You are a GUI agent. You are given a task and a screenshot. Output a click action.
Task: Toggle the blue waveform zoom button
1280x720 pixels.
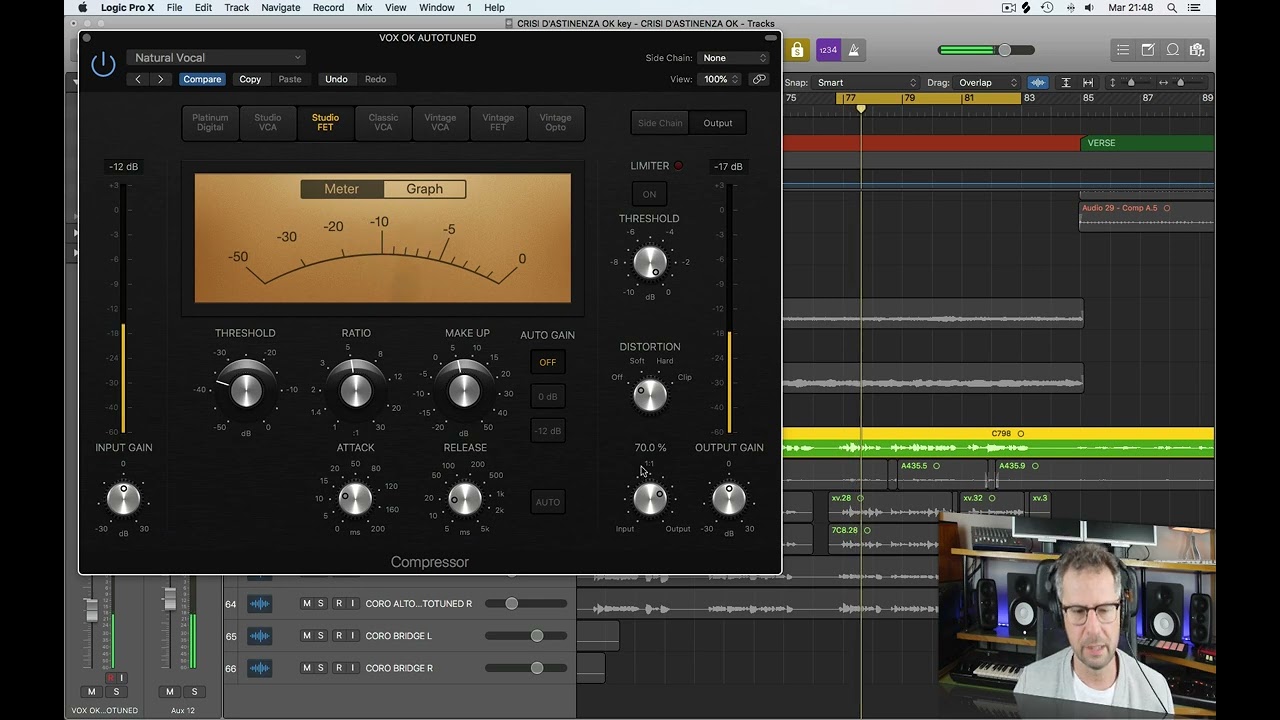pos(1038,83)
